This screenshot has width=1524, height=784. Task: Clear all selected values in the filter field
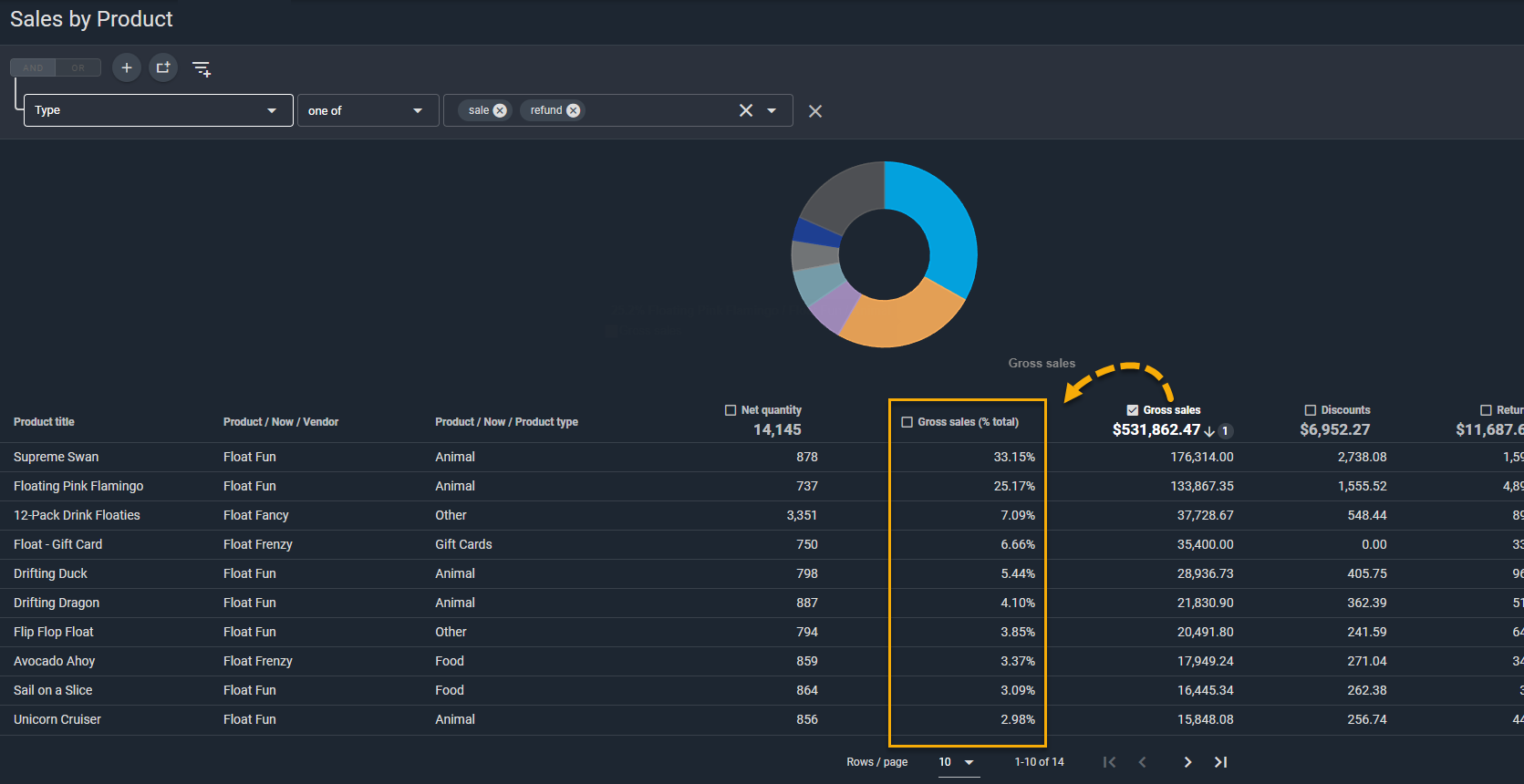(x=745, y=110)
